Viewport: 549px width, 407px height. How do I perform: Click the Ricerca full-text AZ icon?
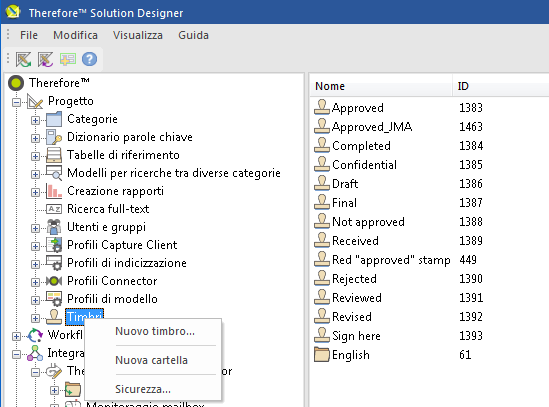click(54, 209)
